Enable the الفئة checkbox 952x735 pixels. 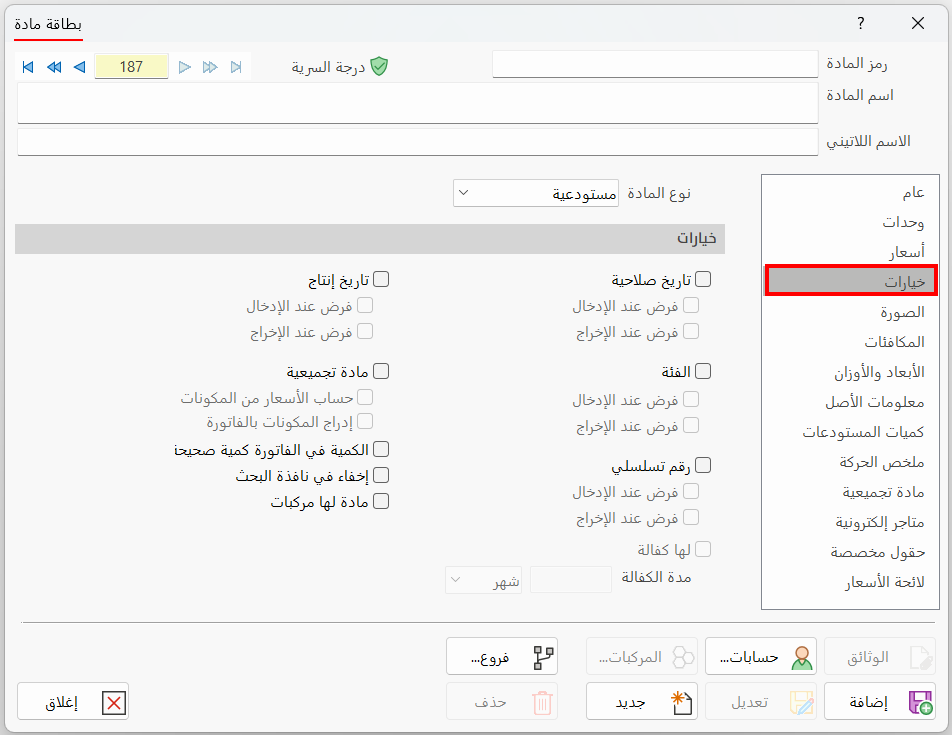click(703, 371)
